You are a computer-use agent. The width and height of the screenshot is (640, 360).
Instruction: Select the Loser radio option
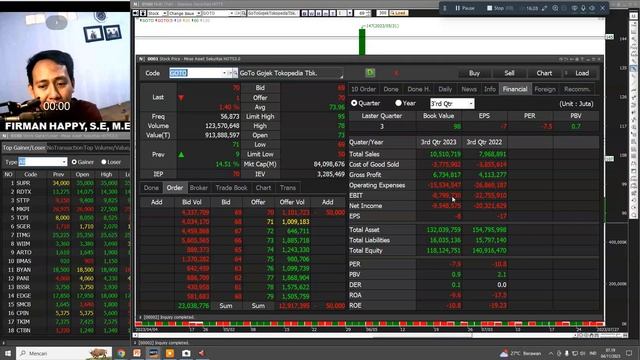click(x=104, y=162)
